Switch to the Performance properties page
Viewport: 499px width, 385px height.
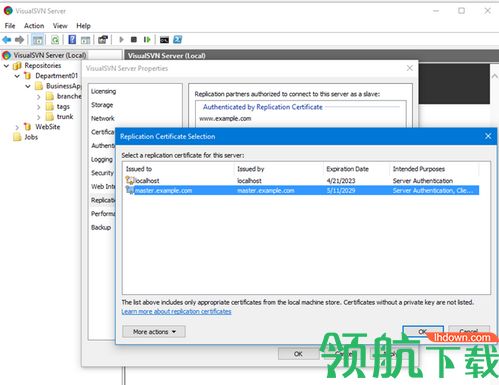[103, 214]
